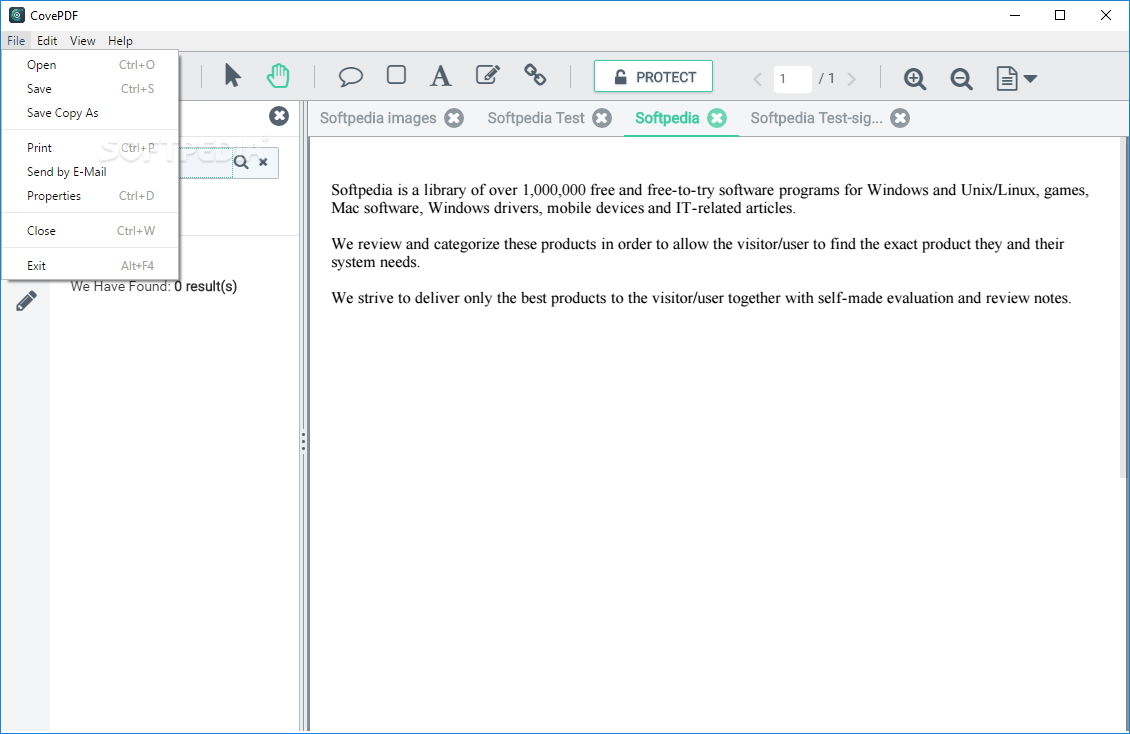The width and height of the screenshot is (1130, 734).
Task: Choose the rectangle shape tool
Action: (x=396, y=75)
